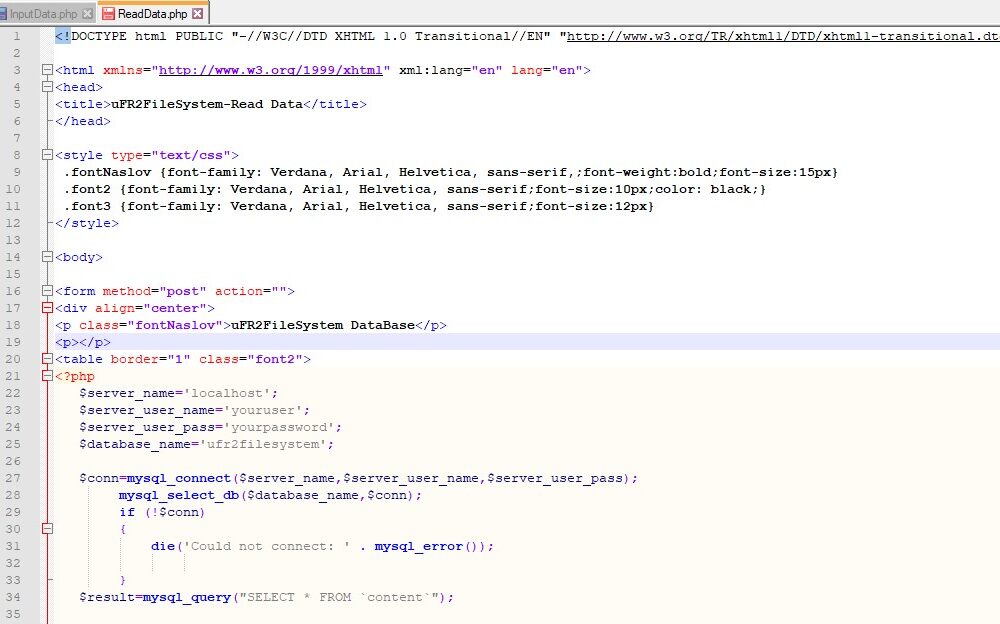The height and width of the screenshot is (624, 1000).
Task: Click the method="post" attribute
Action: tap(154, 292)
